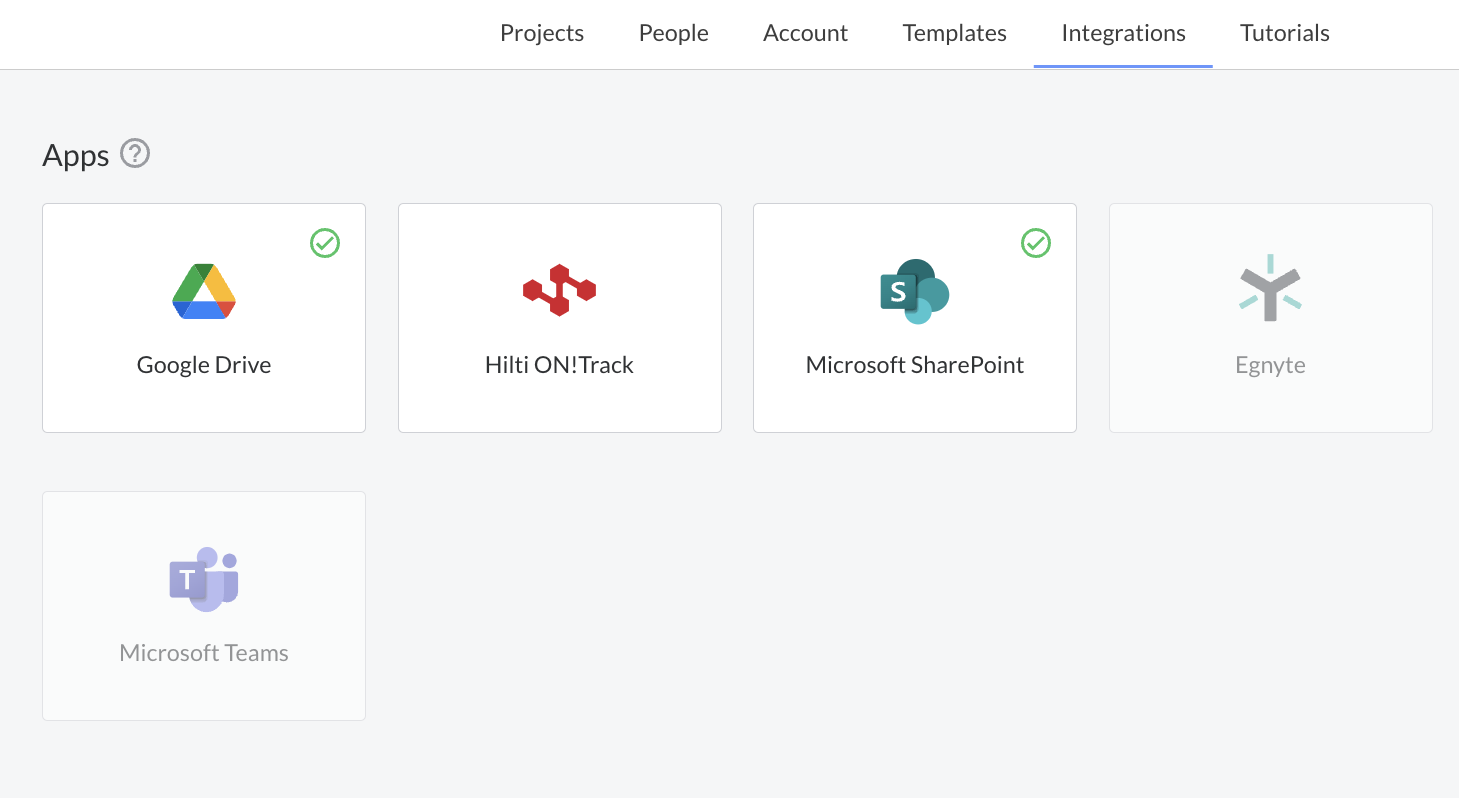Click the Integrations tab

click(1123, 33)
